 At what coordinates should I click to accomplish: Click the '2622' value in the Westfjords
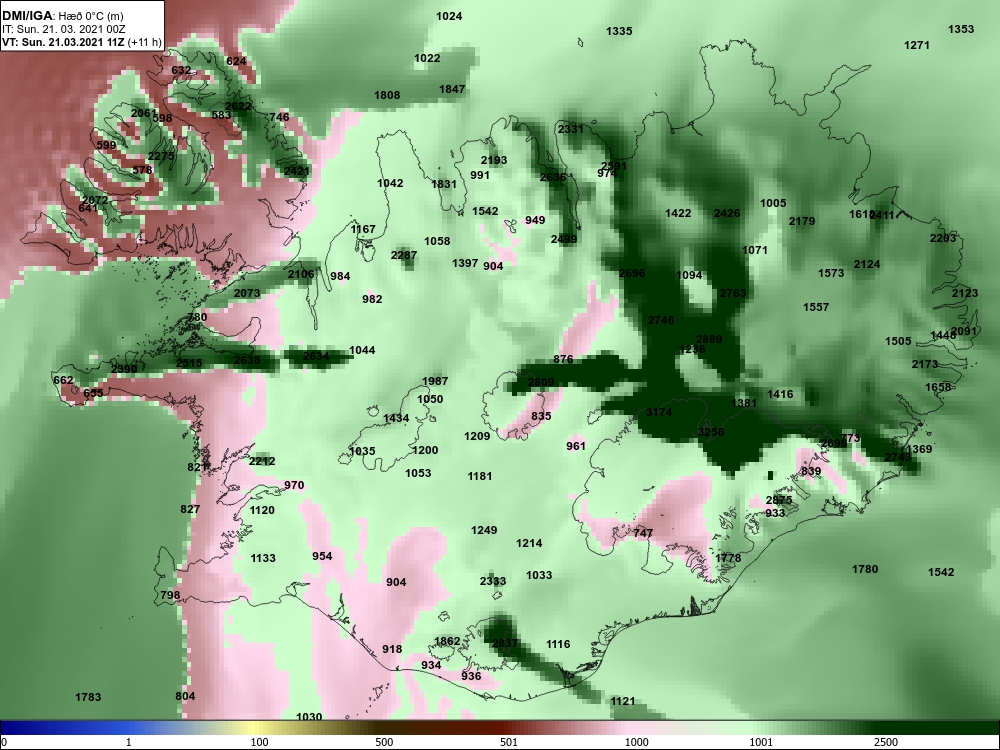click(238, 106)
